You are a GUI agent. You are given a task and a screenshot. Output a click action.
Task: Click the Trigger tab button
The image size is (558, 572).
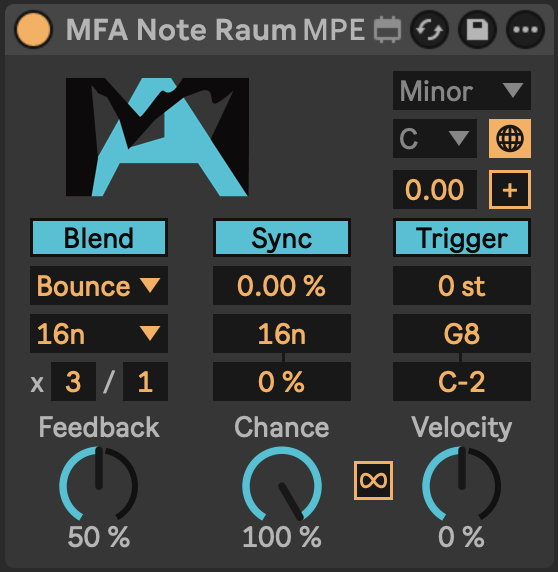point(462,238)
